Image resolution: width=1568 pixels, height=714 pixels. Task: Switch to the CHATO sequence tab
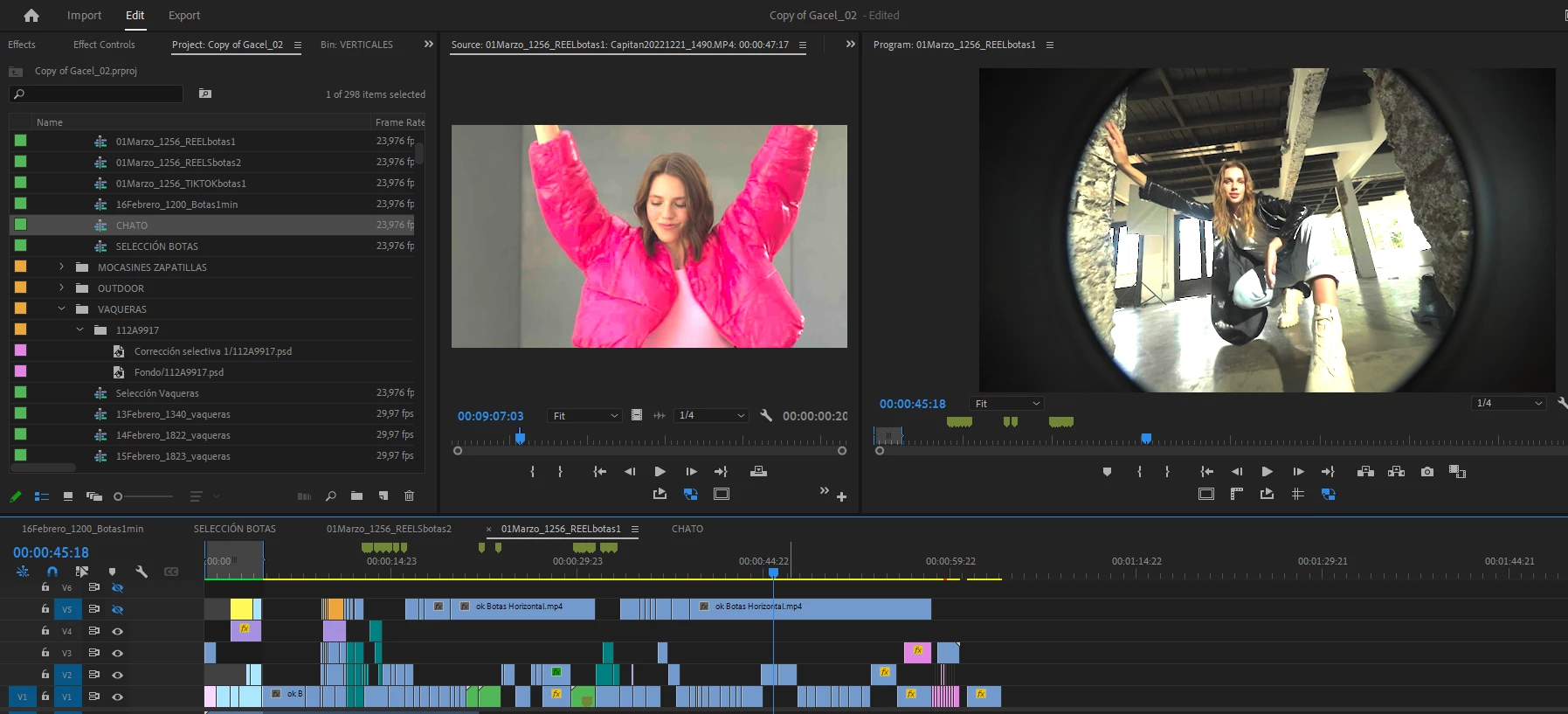tap(687, 529)
